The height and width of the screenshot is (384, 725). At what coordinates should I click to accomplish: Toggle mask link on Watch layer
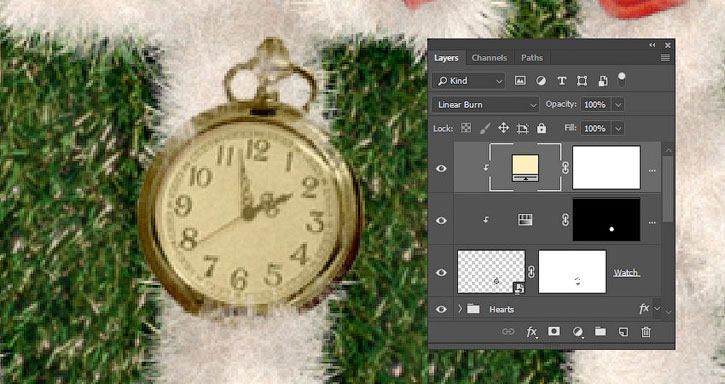point(531,272)
